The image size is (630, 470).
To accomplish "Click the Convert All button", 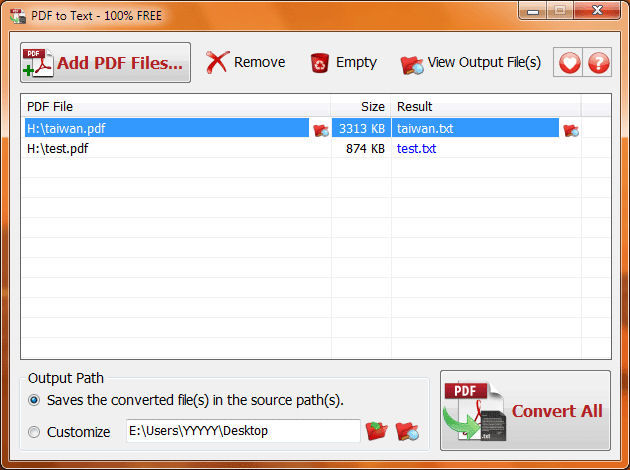I will 525,410.
